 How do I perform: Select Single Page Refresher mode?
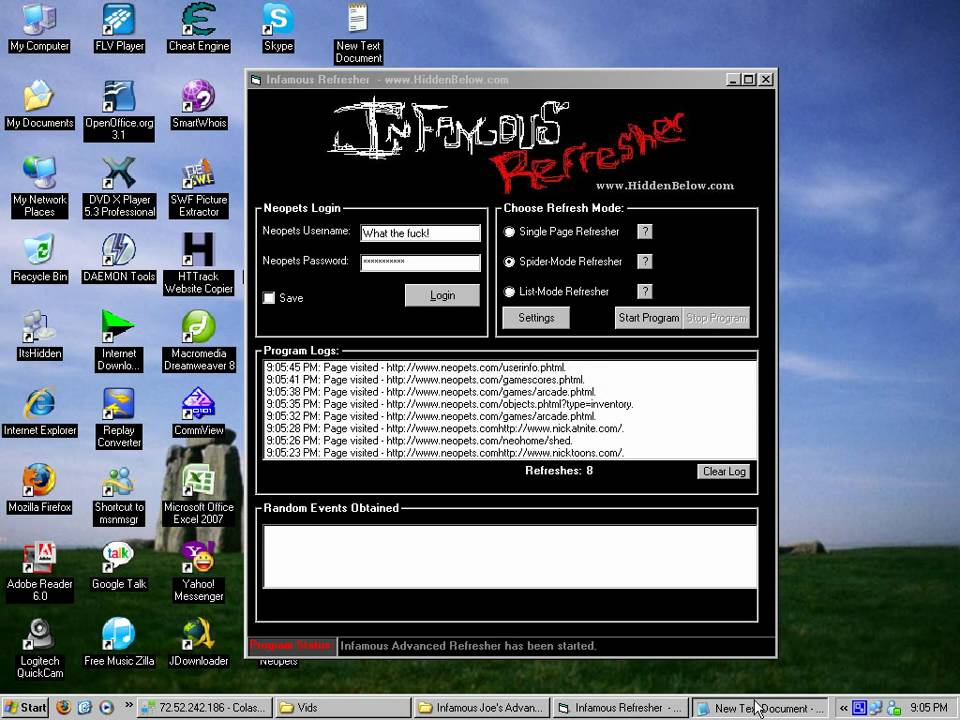[509, 232]
